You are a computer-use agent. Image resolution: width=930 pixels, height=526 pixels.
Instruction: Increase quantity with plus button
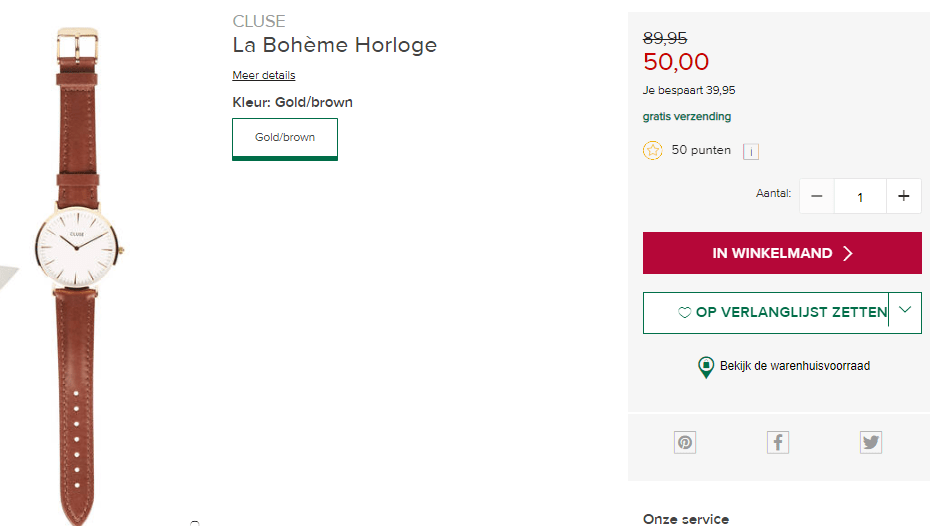point(903,196)
